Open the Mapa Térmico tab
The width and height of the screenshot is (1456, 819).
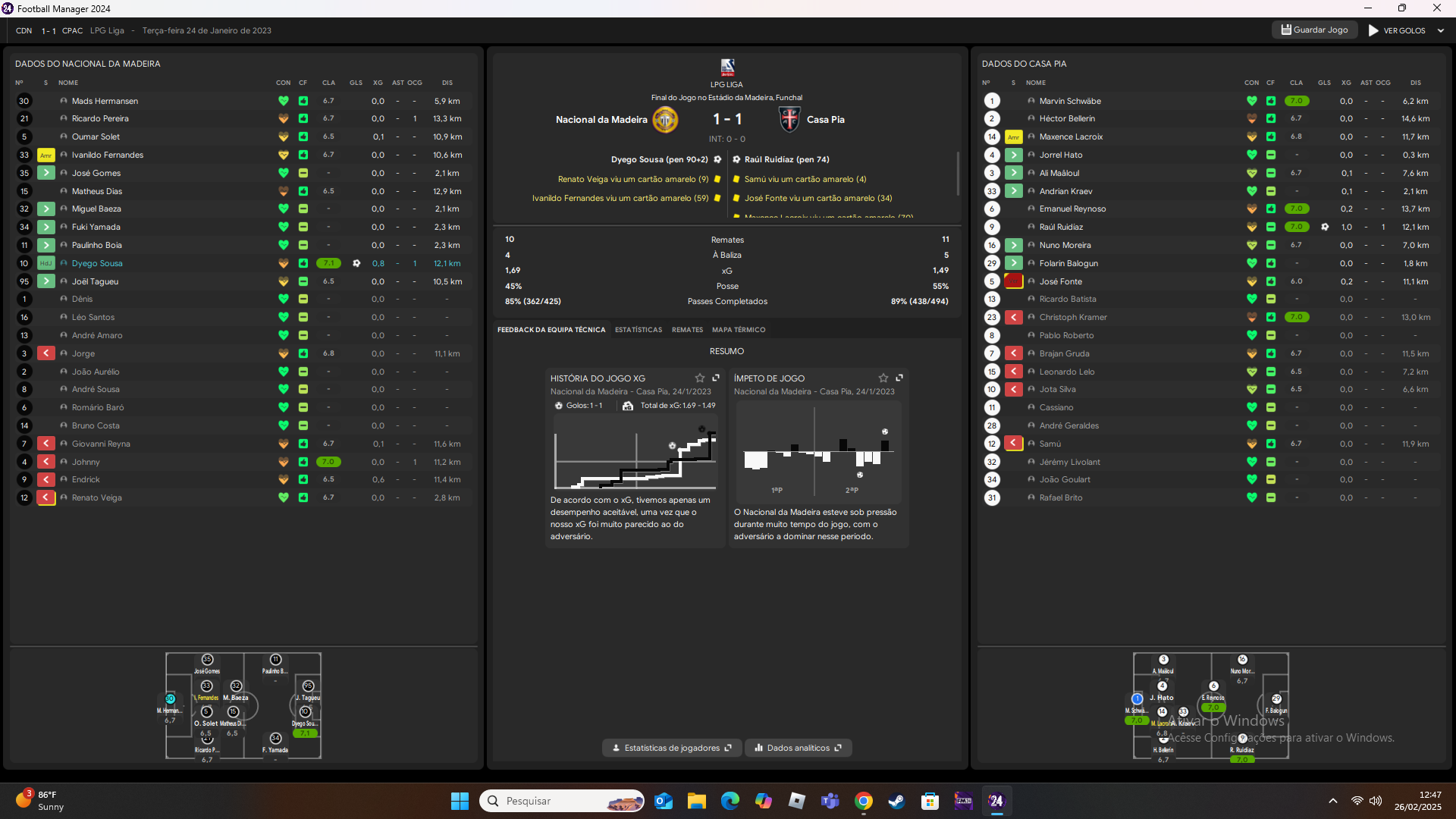pos(739,330)
